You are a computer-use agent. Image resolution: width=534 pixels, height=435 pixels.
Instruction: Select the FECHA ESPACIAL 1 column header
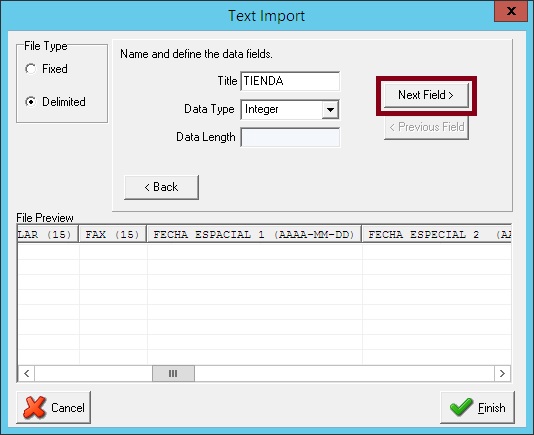(x=254, y=234)
